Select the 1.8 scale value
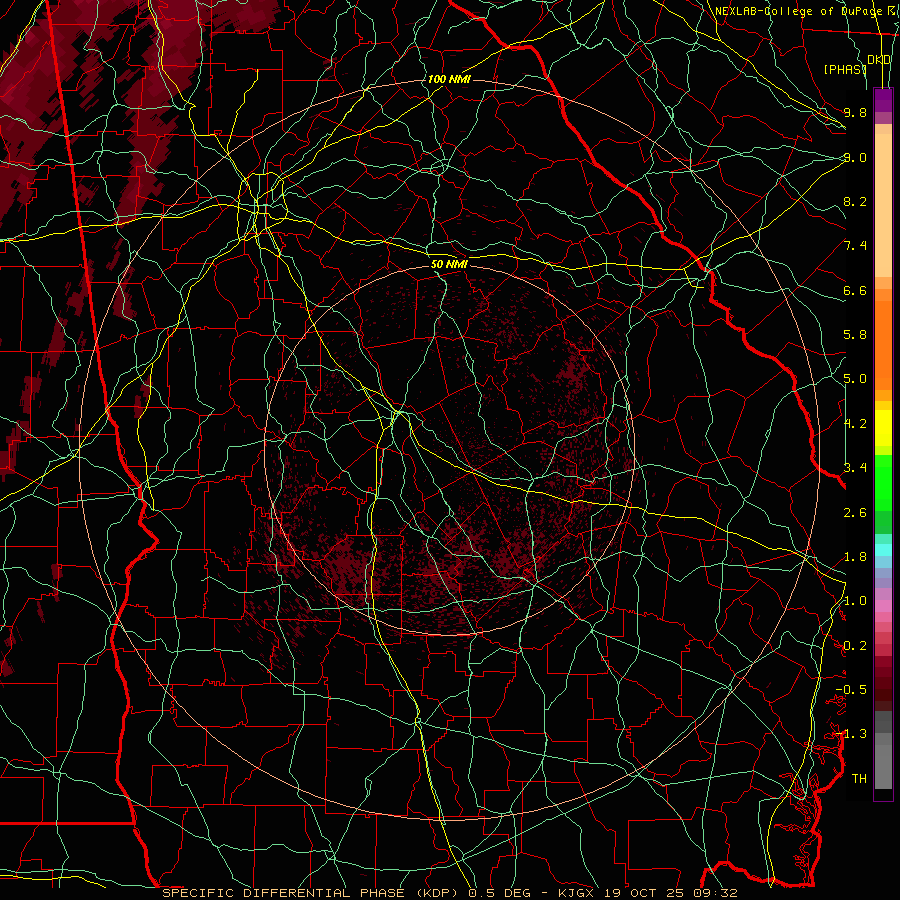The height and width of the screenshot is (900, 900). [855, 557]
